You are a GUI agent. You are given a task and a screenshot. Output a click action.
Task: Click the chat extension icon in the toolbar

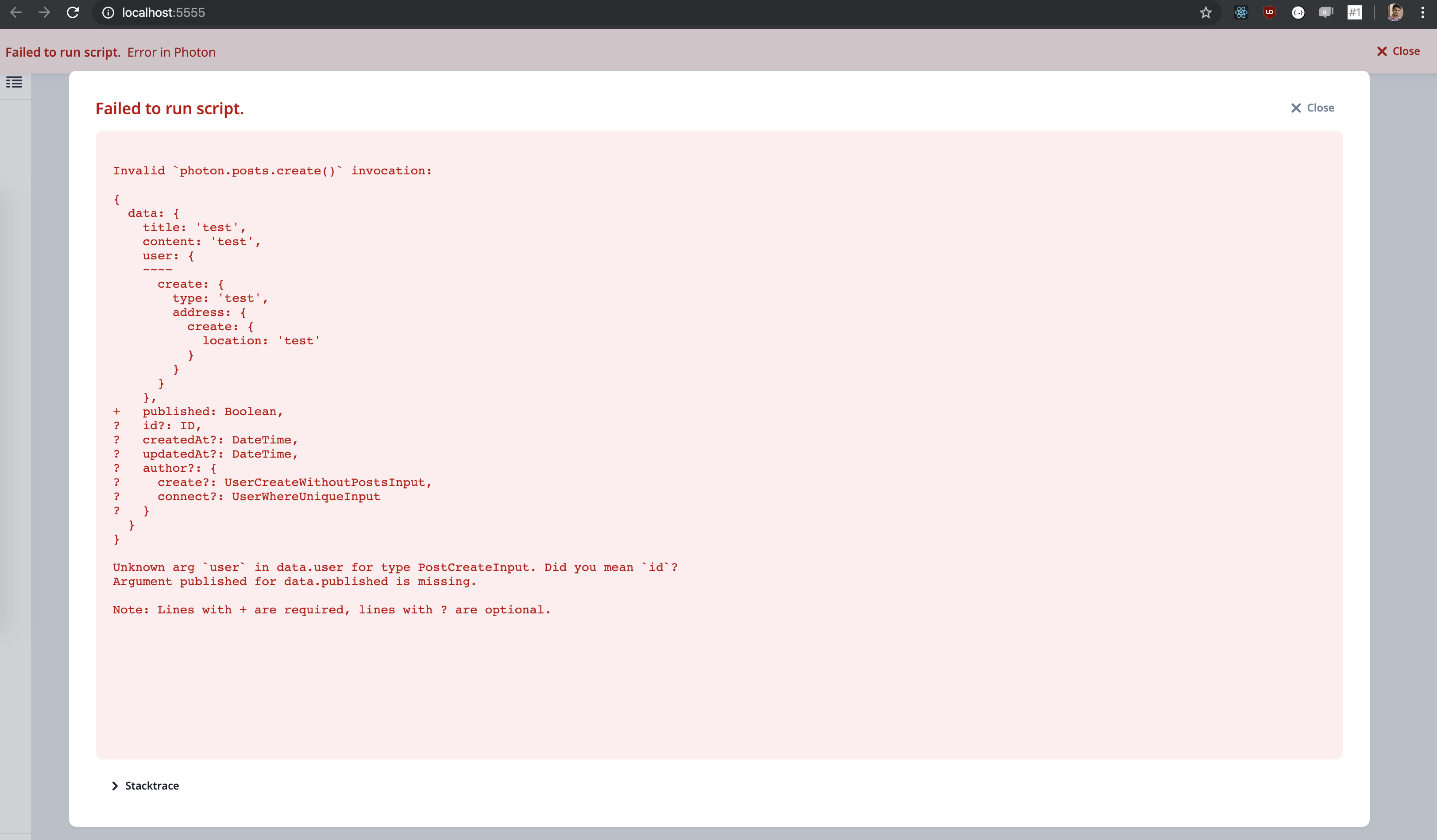(x=1326, y=12)
